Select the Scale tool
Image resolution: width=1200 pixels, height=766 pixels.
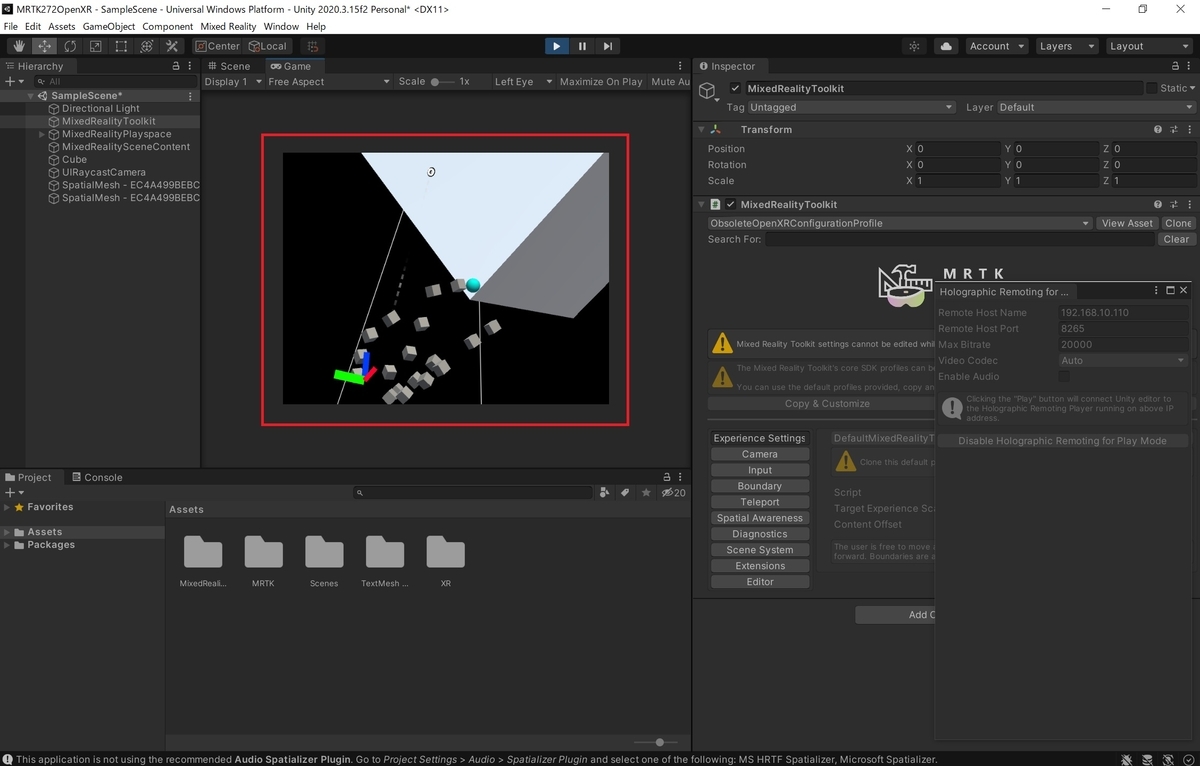95,46
